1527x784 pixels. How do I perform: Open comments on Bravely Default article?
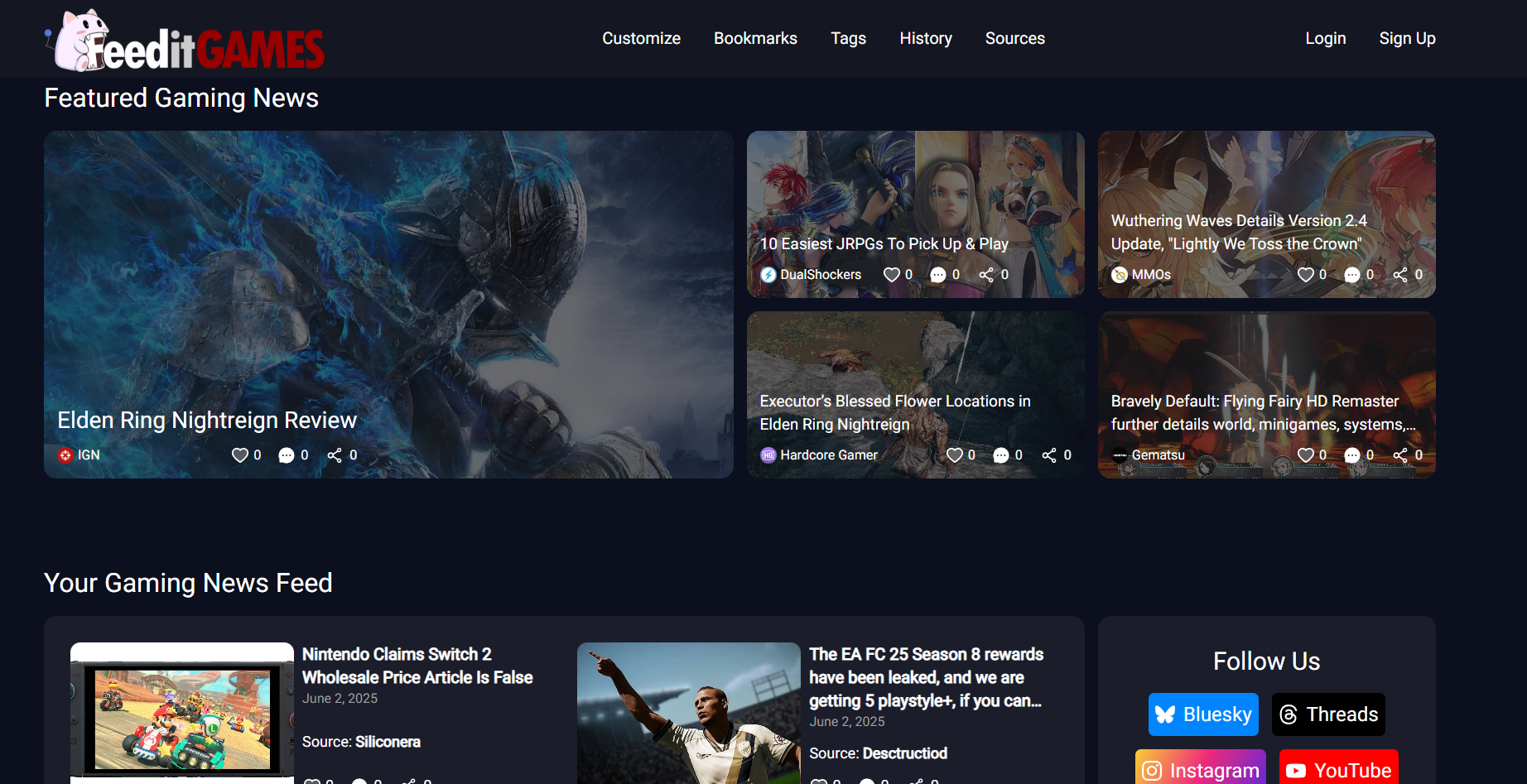(1352, 455)
